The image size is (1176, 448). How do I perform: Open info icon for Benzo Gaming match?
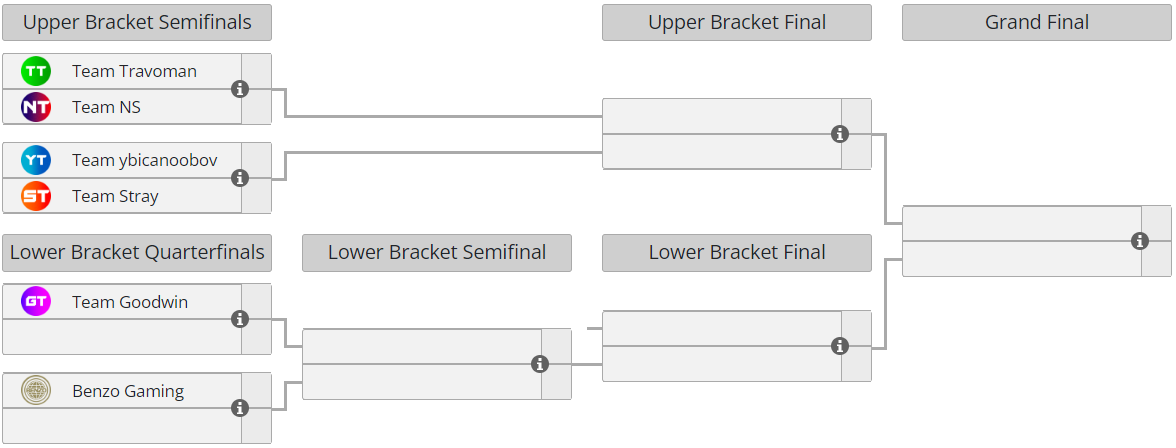pos(240,408)
